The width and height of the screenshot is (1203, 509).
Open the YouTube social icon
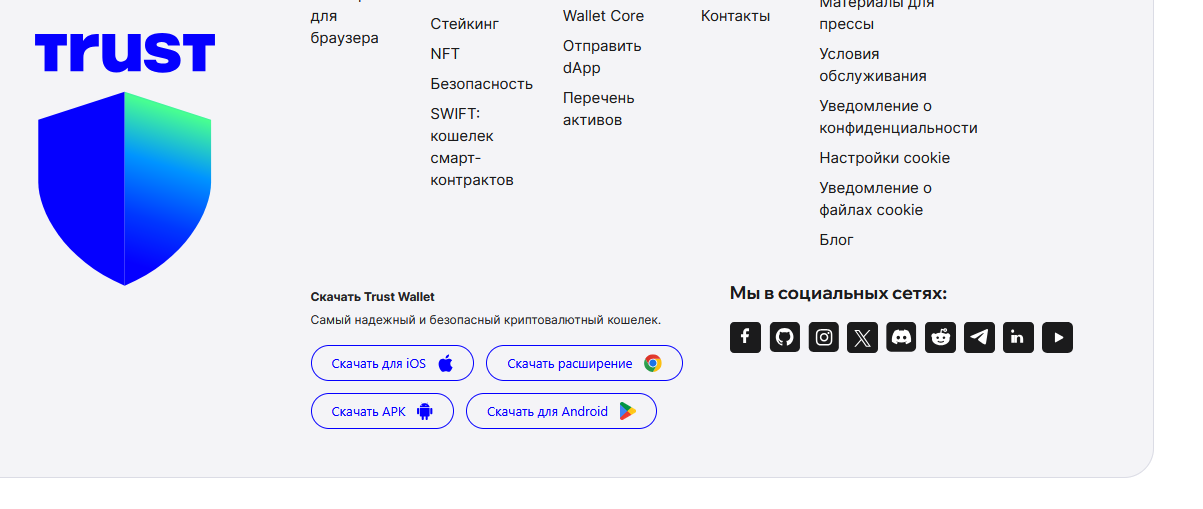coord(1058,338)
